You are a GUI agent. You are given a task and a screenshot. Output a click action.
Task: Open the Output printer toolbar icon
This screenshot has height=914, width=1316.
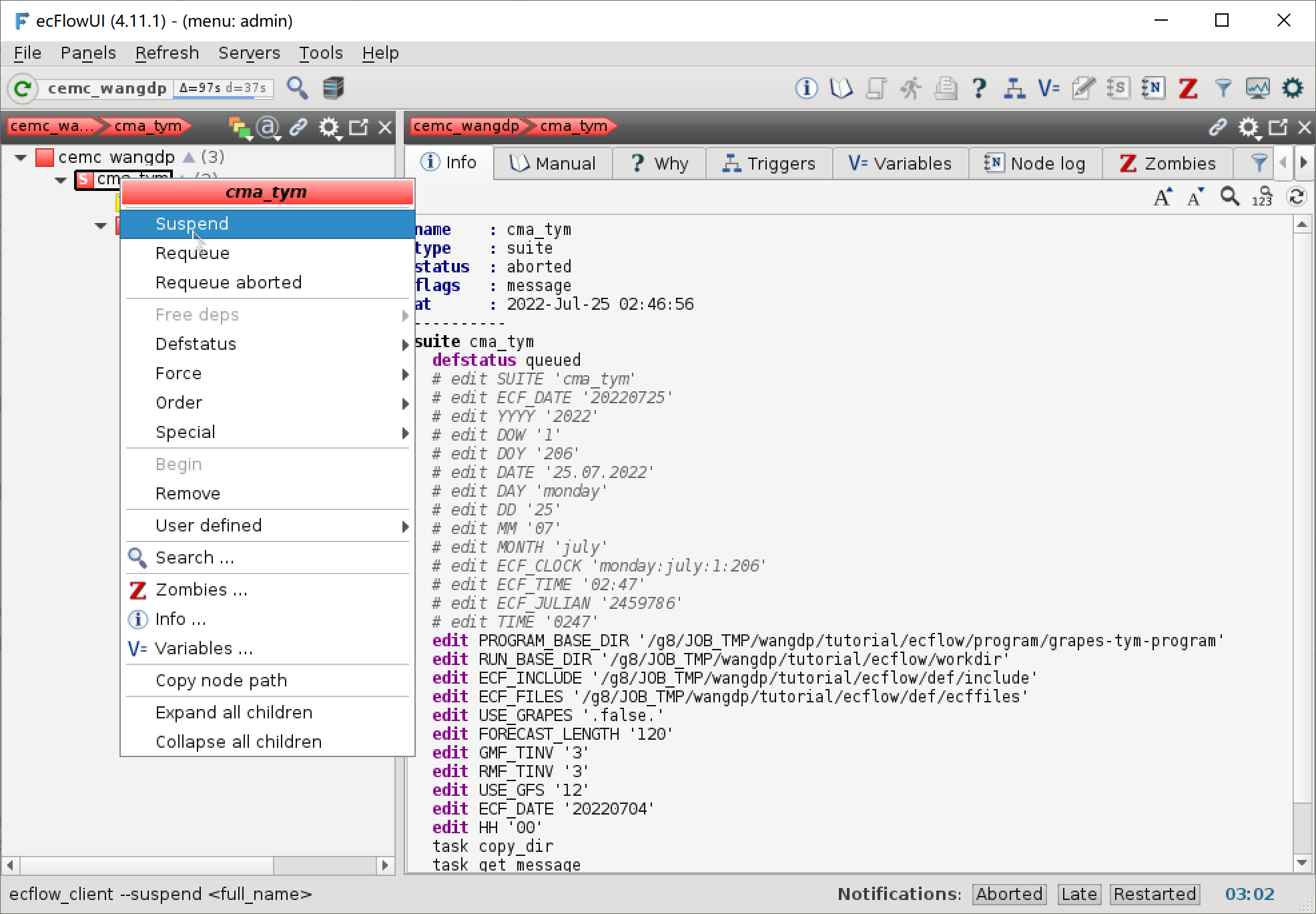point(945,88)
